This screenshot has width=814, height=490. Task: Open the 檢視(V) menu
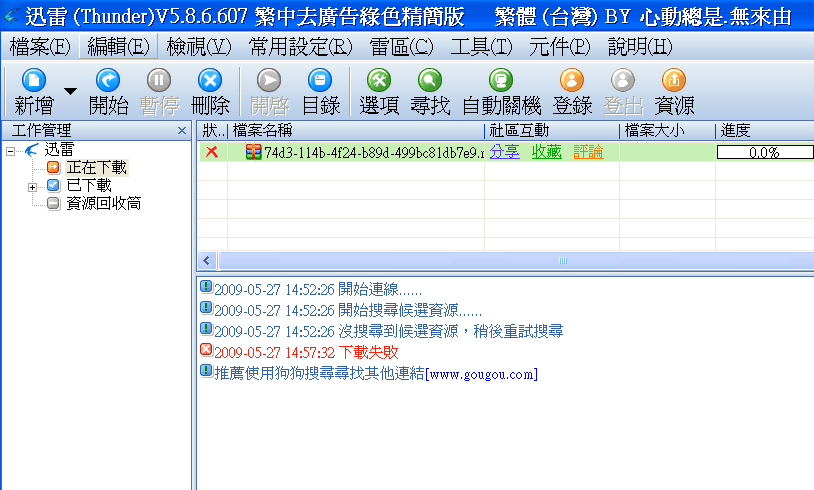(199, 47)
